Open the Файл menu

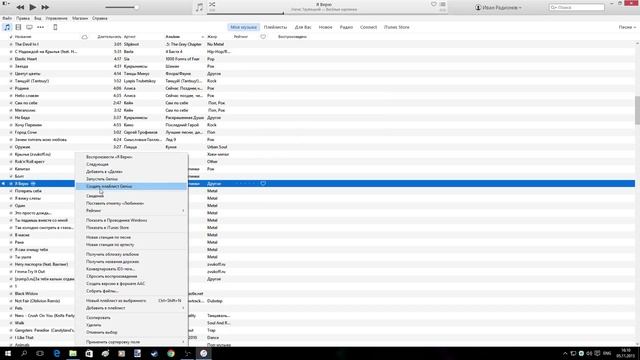7,18
